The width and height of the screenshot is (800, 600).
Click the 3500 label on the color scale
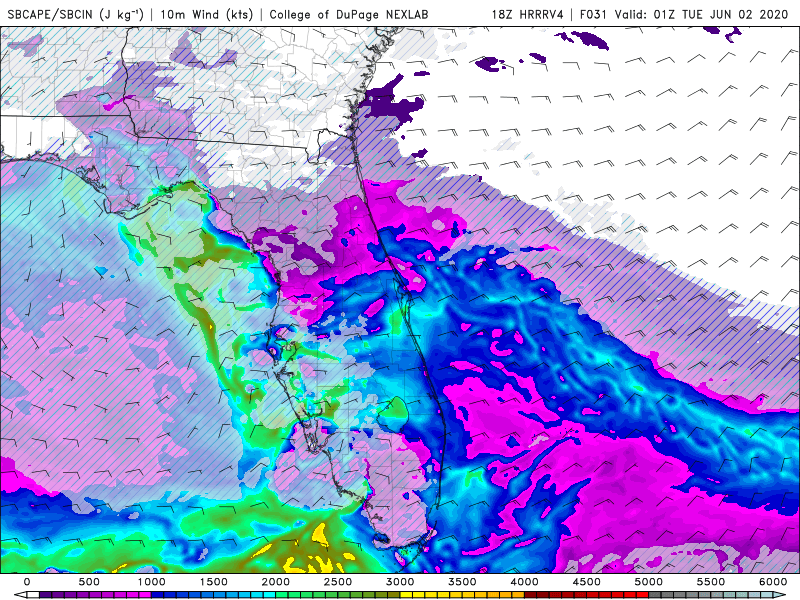(462, 582)
